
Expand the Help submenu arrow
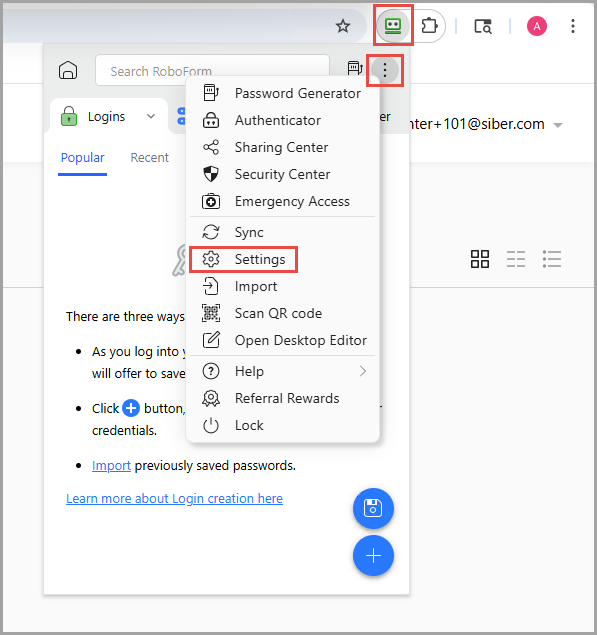pos(362,371)
